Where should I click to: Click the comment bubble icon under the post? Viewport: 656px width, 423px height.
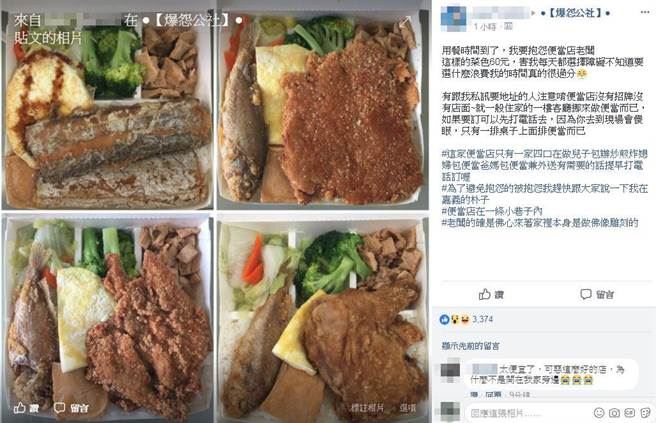pos(585,294)
